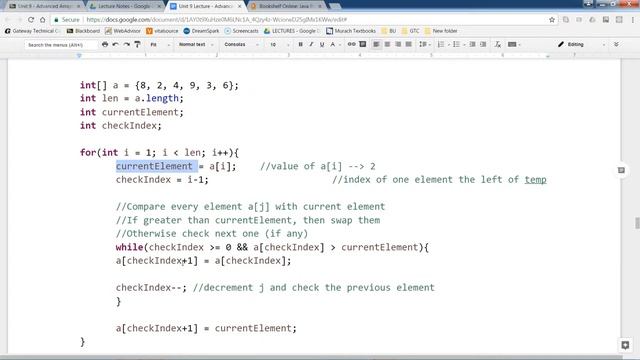Screen dimensions: 640x360
Task: Toggle bold formatting
Action: (300, 44)
